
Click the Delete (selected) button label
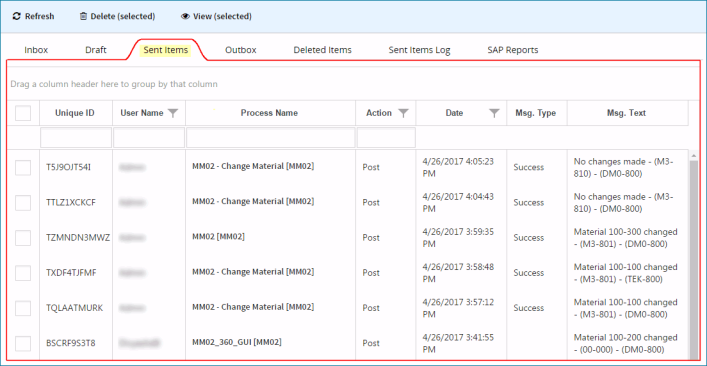[123, 17]
